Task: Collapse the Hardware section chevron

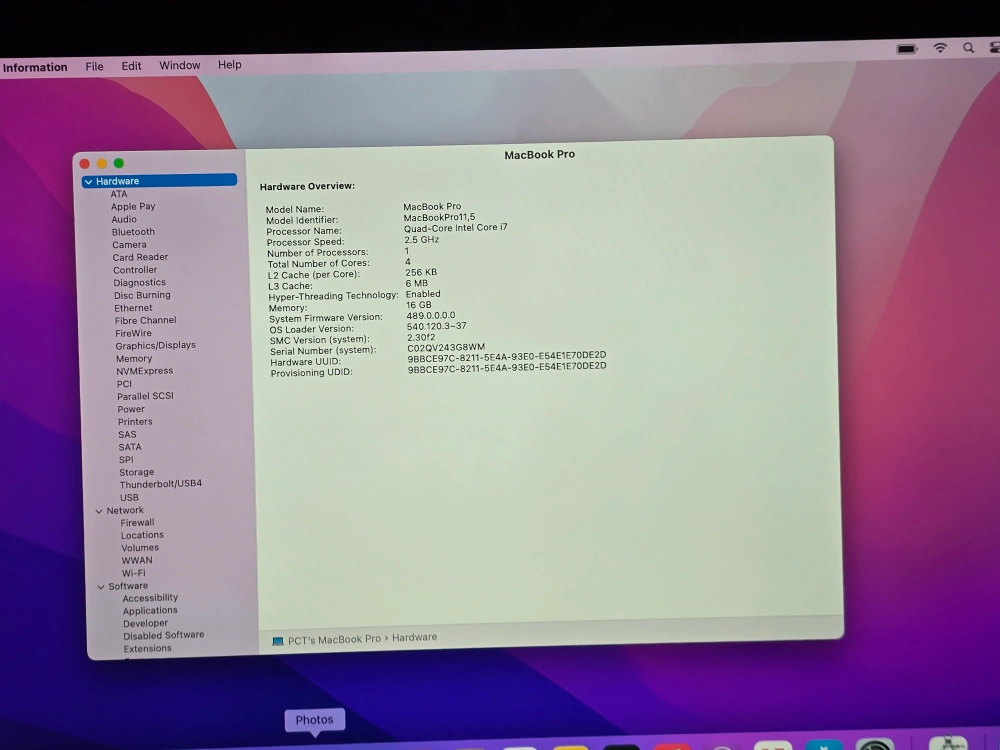Action: point(89,182)
